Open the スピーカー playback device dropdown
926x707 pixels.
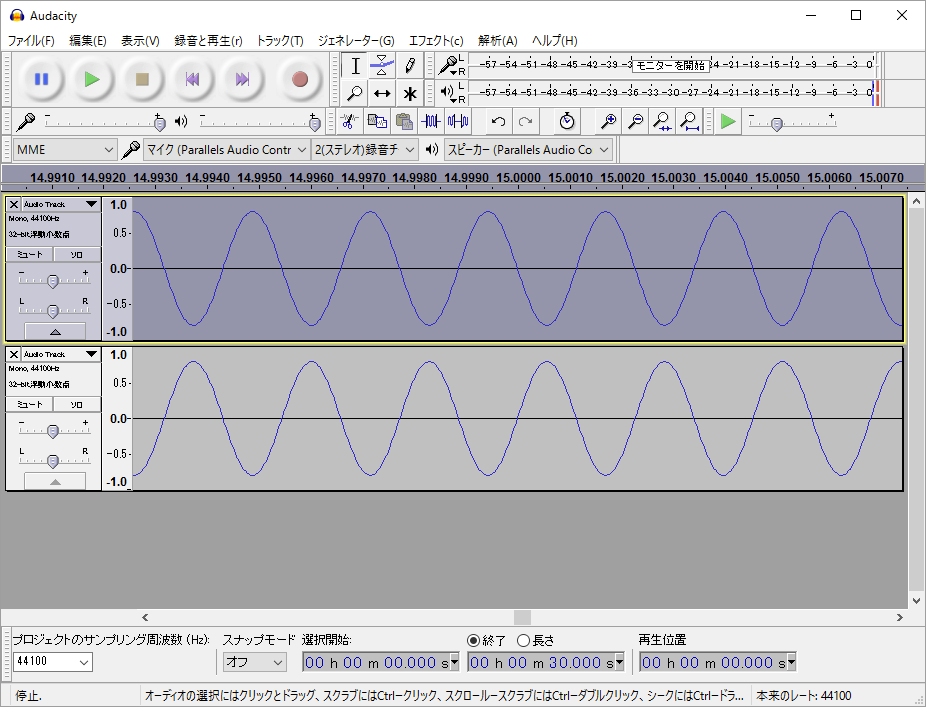tap(528, 150)
